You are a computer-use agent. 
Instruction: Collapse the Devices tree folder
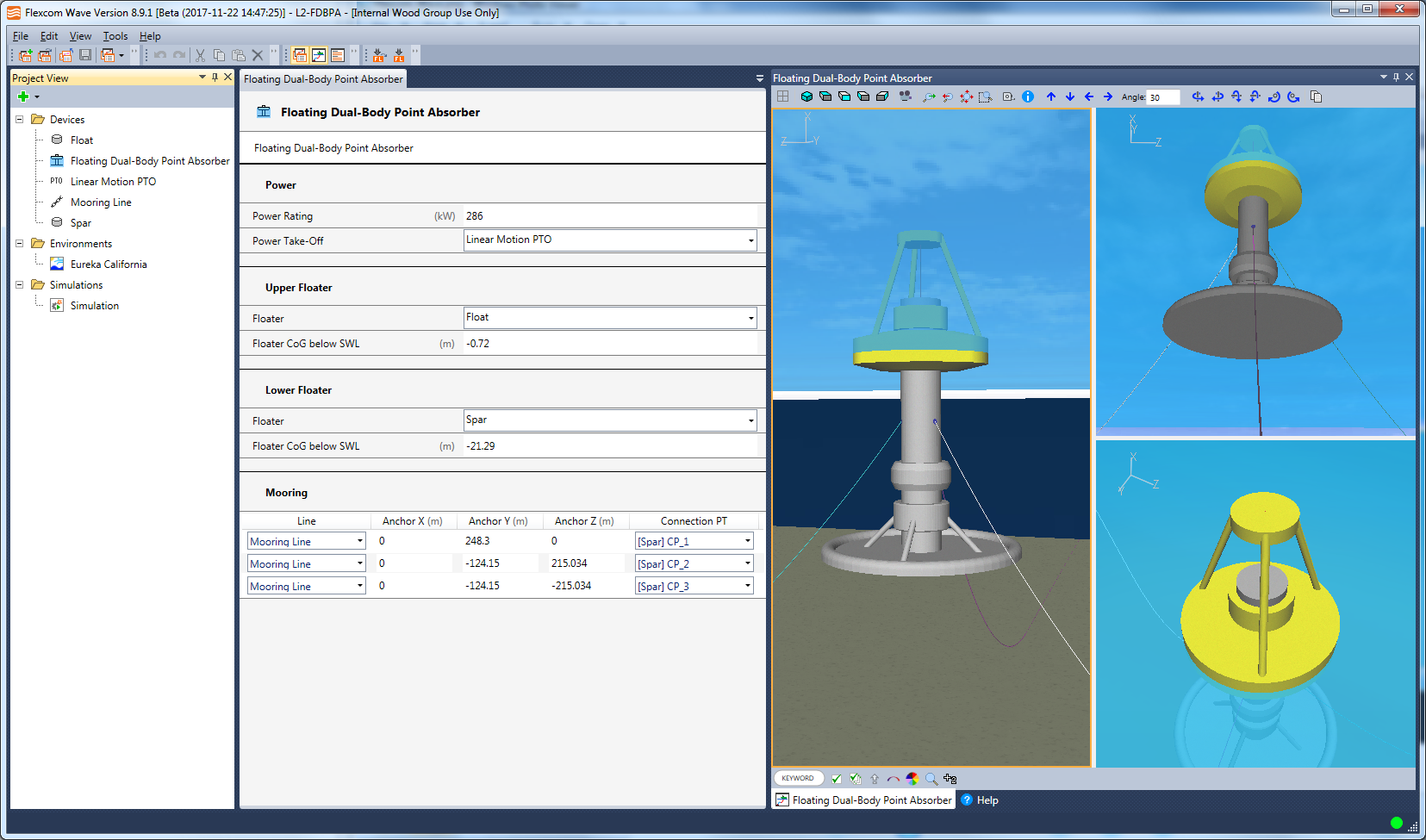click(19, 120)
